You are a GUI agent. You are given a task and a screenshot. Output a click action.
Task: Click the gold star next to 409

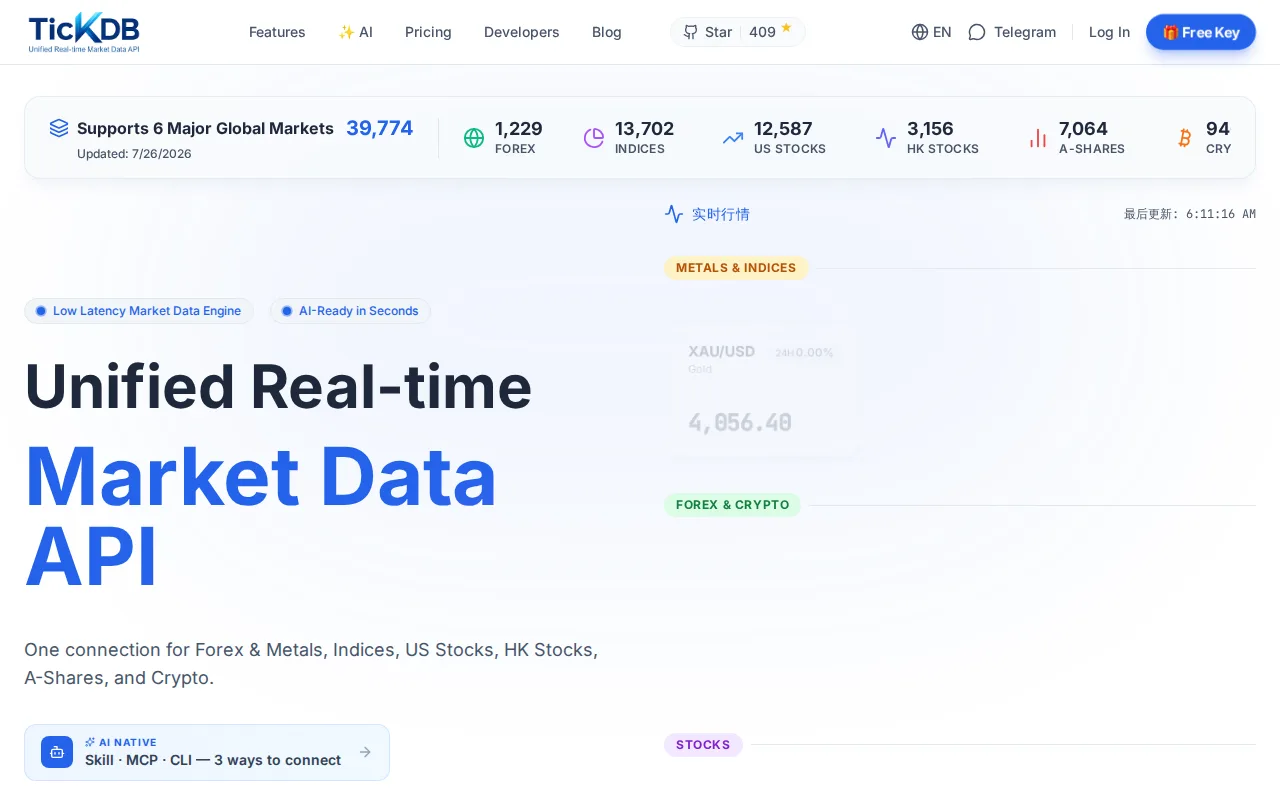click(x=786, y=28)
